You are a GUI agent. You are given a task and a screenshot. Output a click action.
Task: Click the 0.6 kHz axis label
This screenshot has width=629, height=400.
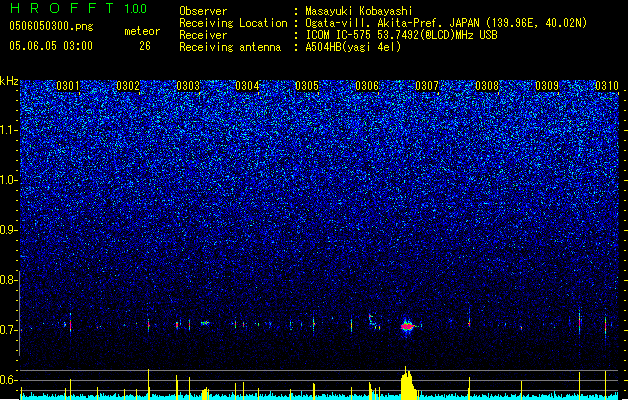click(x=8, y=380)
